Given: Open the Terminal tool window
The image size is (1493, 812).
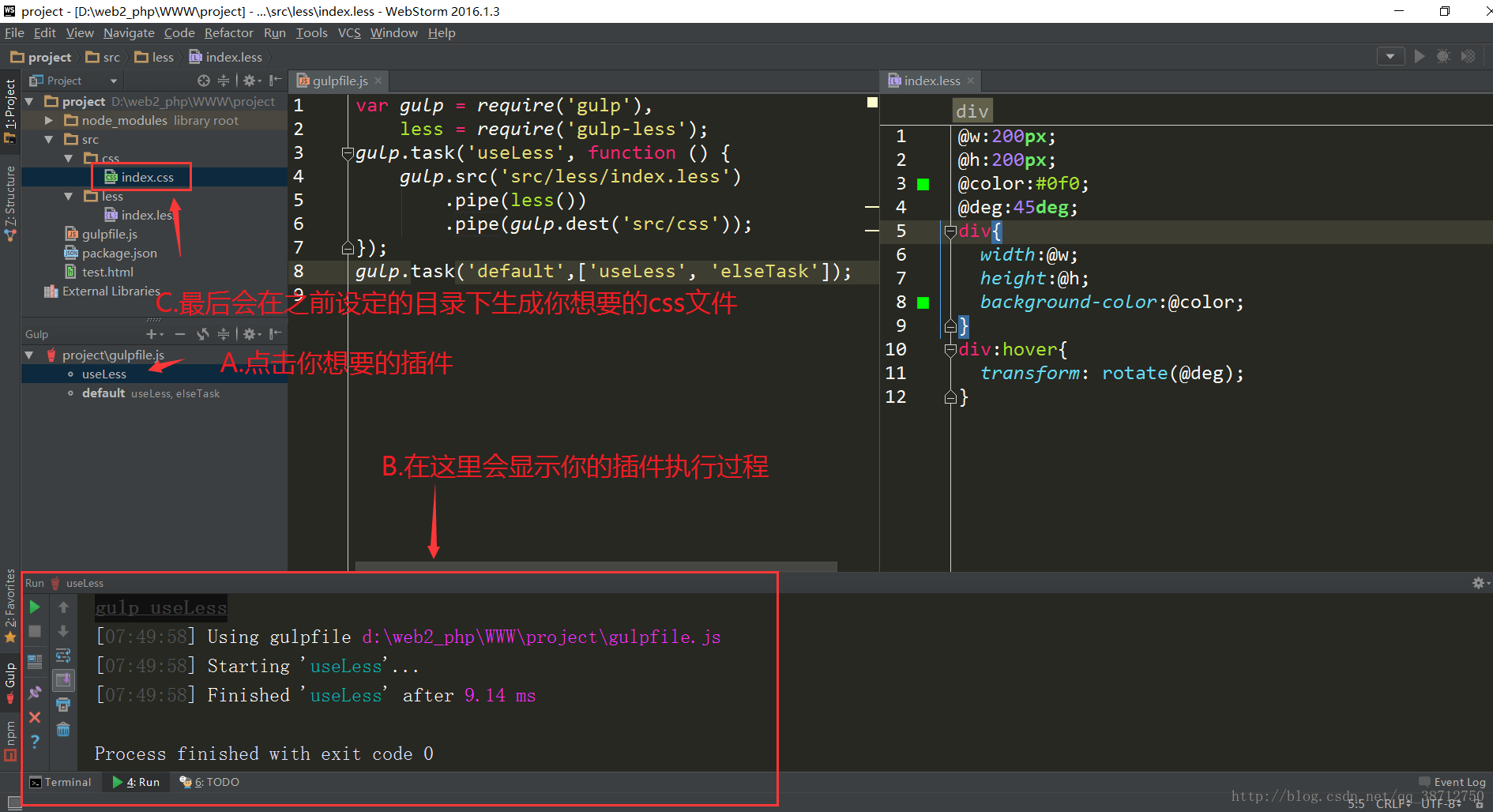Looking at the screenshot, I should point(61,782).
